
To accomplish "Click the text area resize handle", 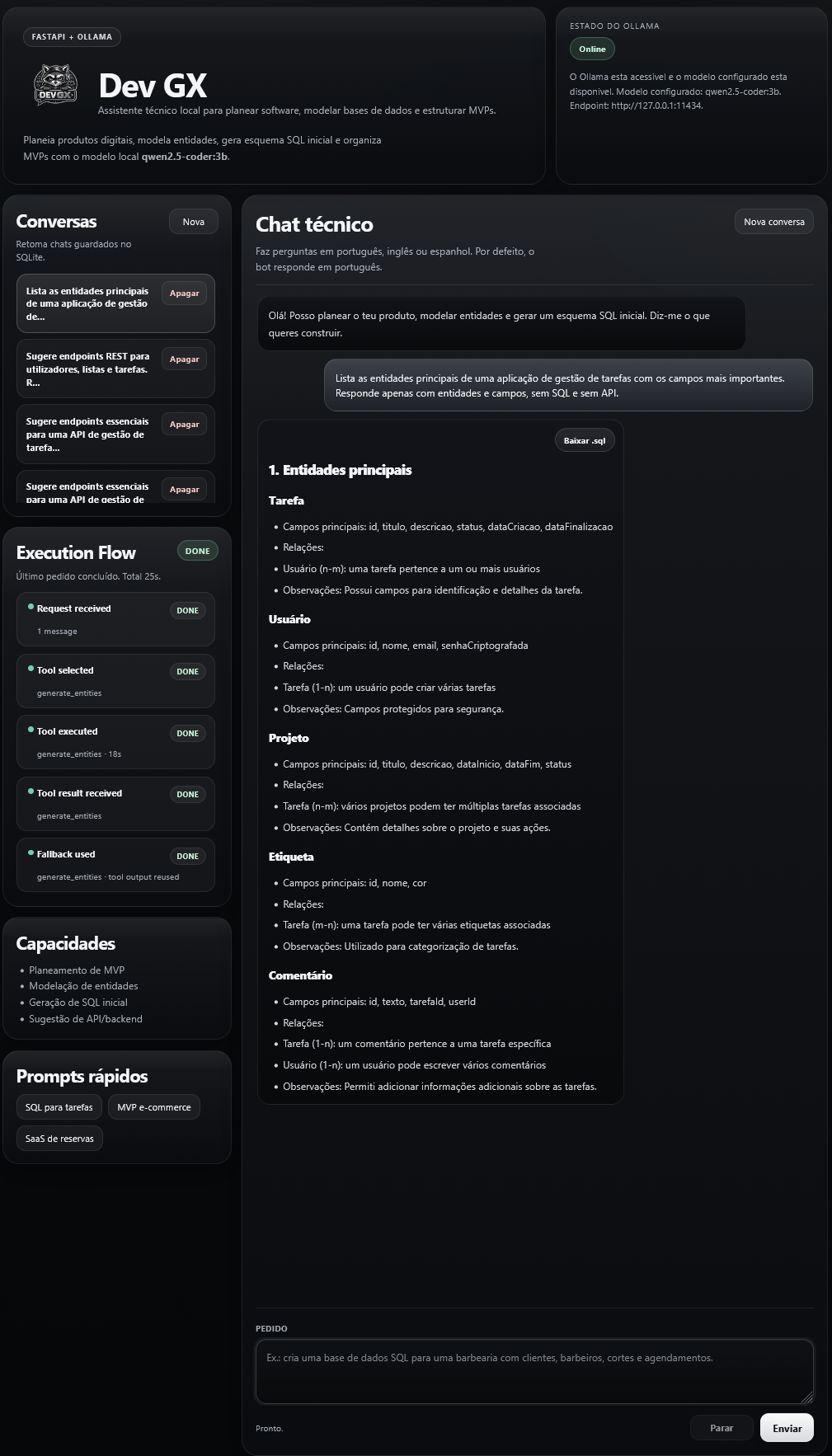I will click(x=807, y=1397).
